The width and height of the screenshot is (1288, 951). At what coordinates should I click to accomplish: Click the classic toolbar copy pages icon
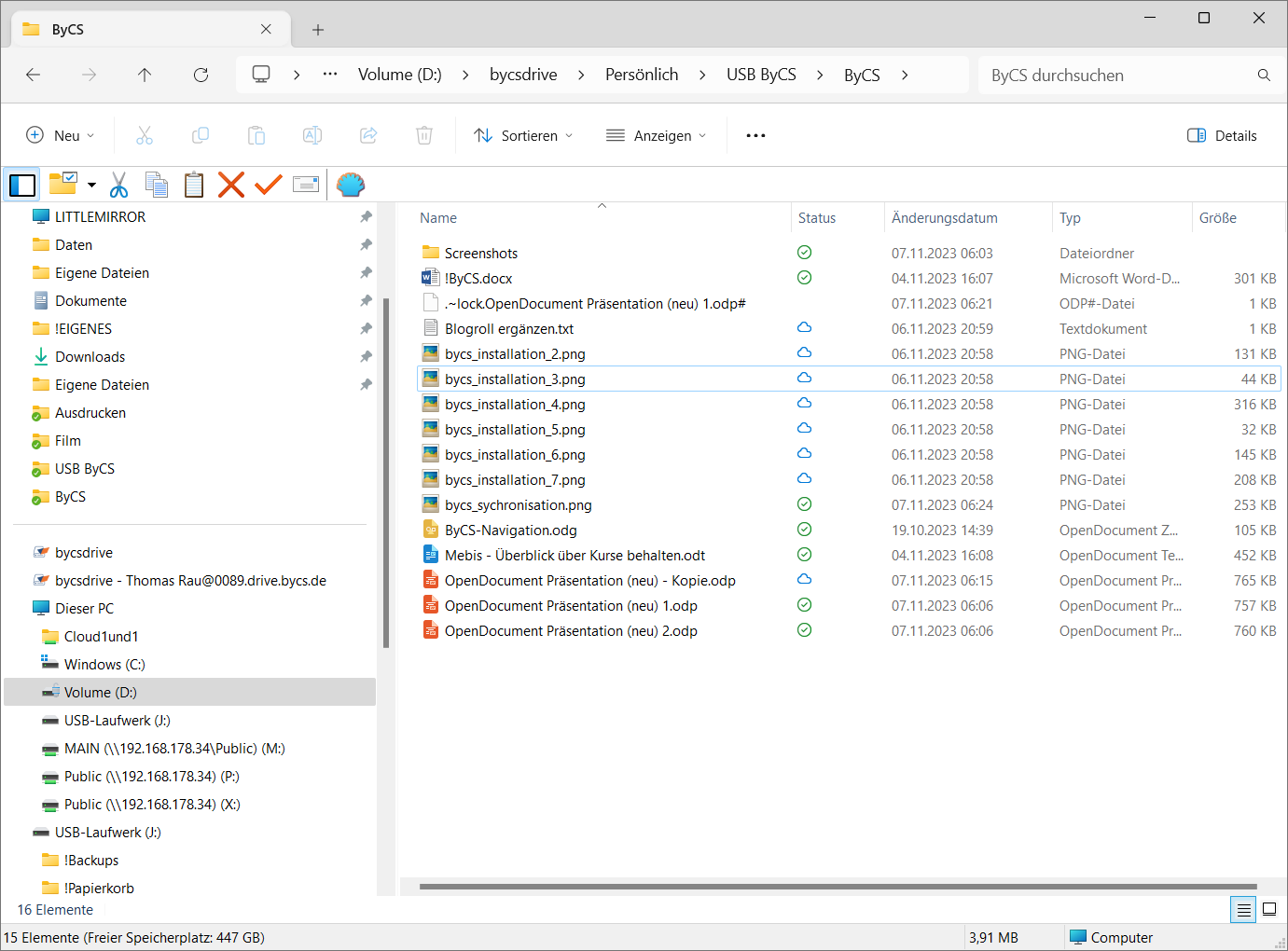coord(157,185)
